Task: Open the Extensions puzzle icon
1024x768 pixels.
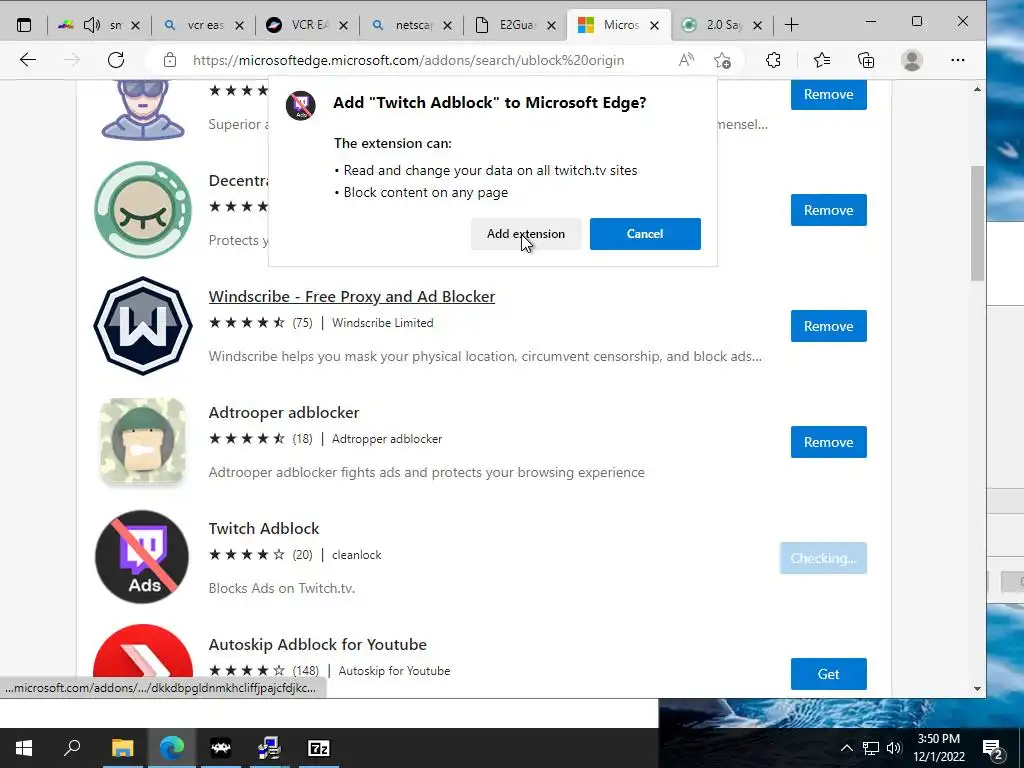Action: coord(773,60)
